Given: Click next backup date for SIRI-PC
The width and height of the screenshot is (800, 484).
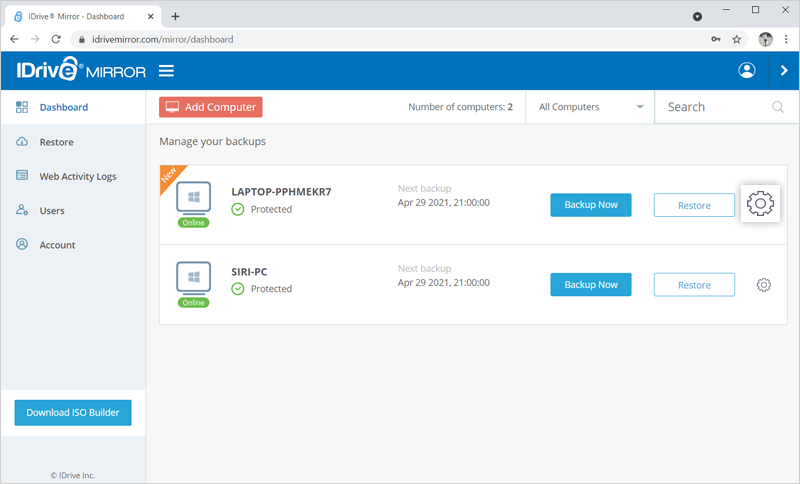Looking at the screenshot, I should 443,283.
